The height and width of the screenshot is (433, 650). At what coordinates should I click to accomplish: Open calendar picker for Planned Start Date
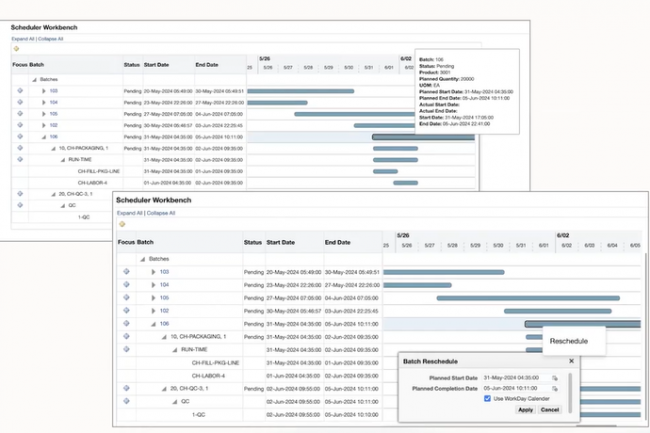[554, 377]
